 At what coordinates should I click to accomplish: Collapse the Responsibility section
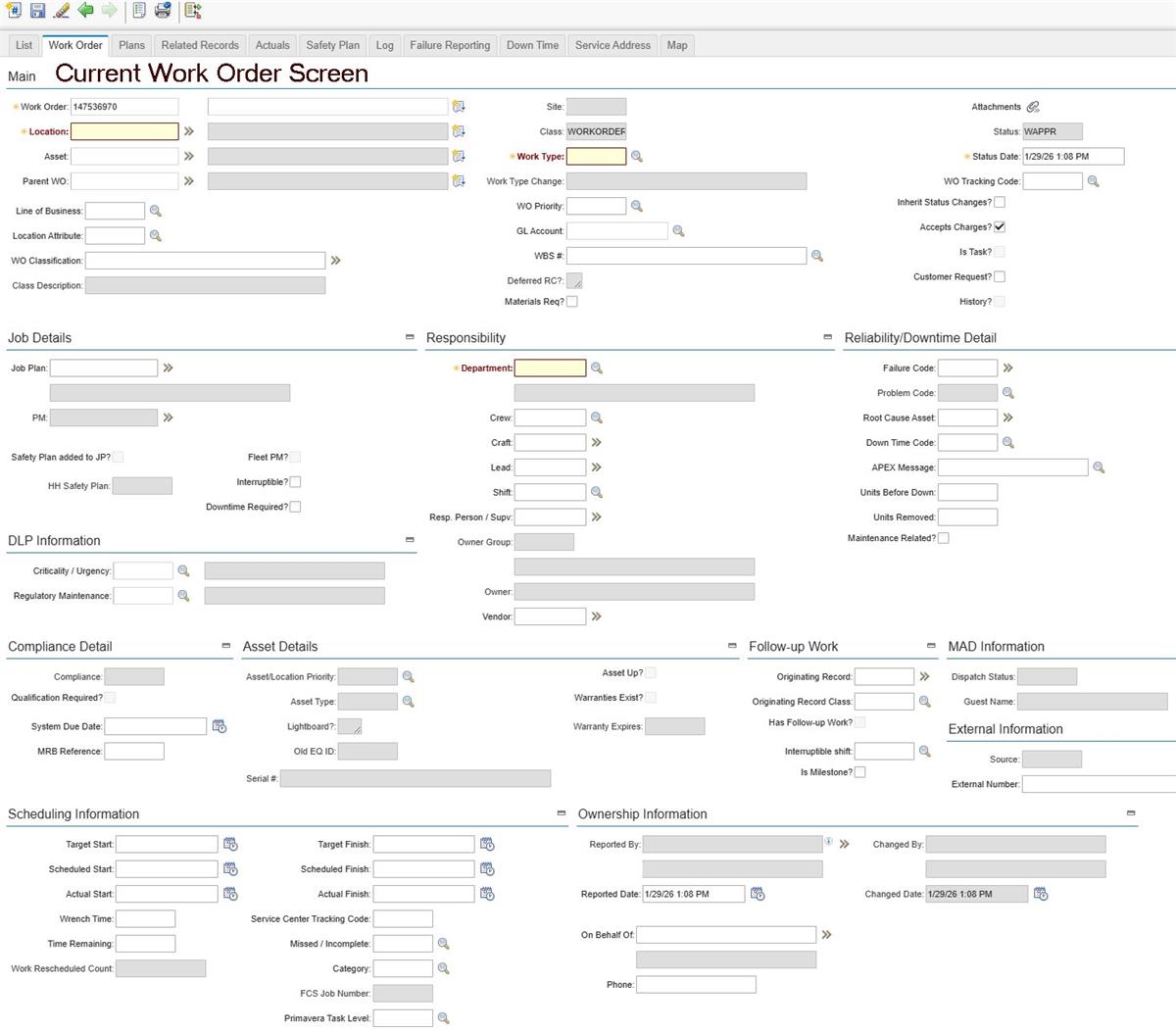(828, 337)
